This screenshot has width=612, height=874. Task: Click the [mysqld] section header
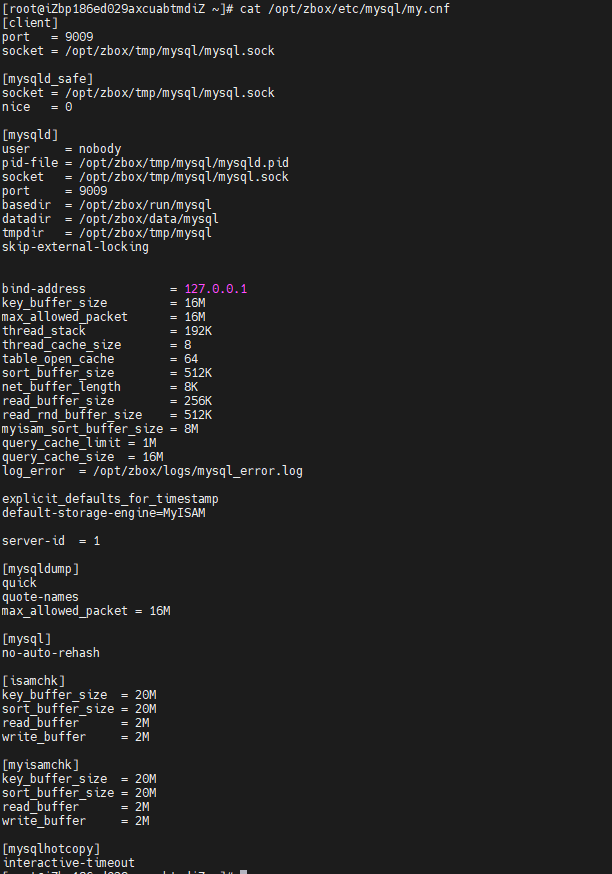click(30, 134)
